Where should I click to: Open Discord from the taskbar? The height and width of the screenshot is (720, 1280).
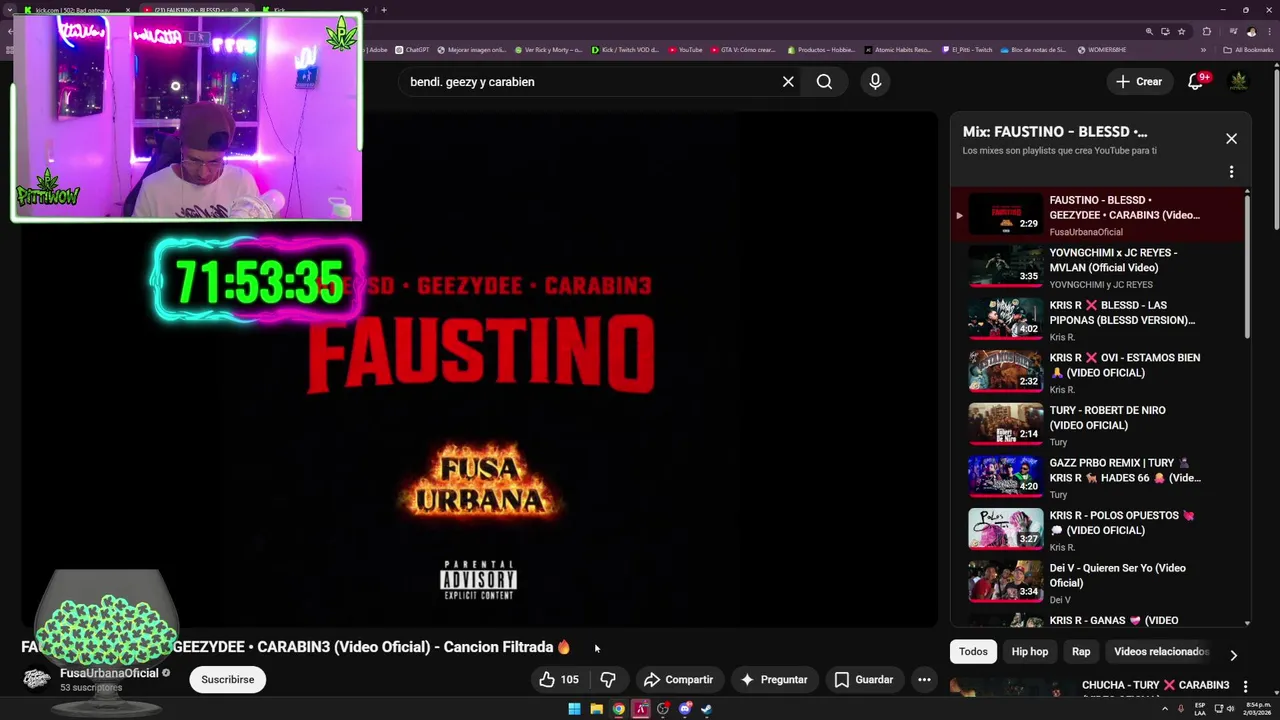[684, 709]
